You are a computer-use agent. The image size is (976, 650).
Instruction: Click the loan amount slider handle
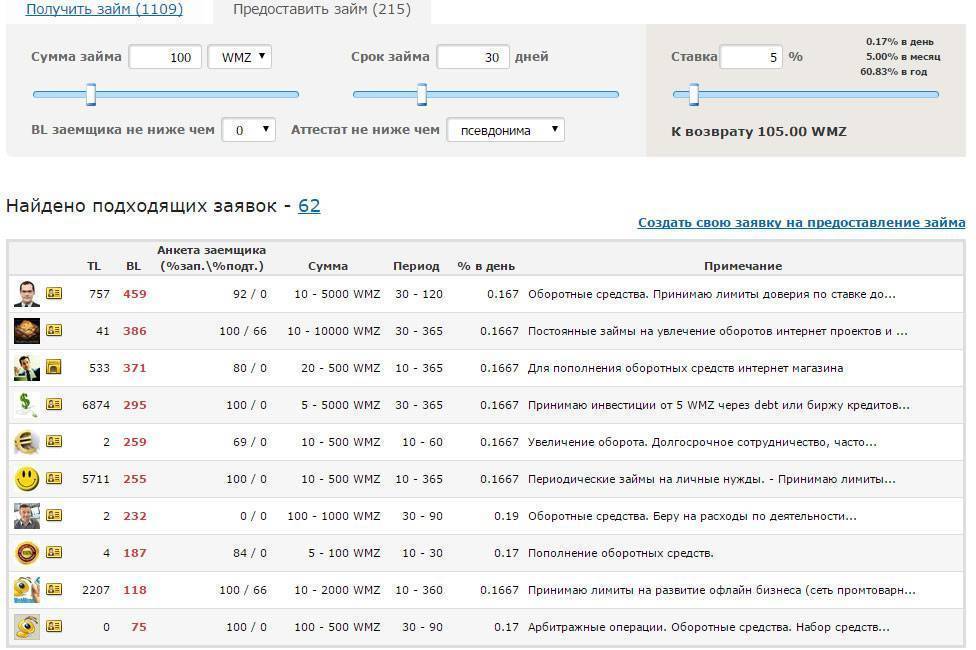(x=91, y=95)
